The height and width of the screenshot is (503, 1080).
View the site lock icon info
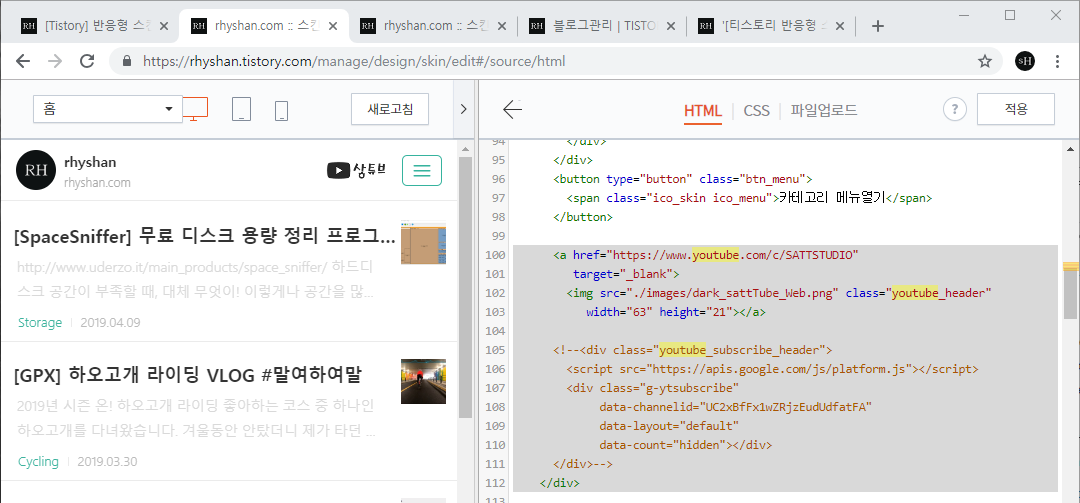(x=126, y=61)
